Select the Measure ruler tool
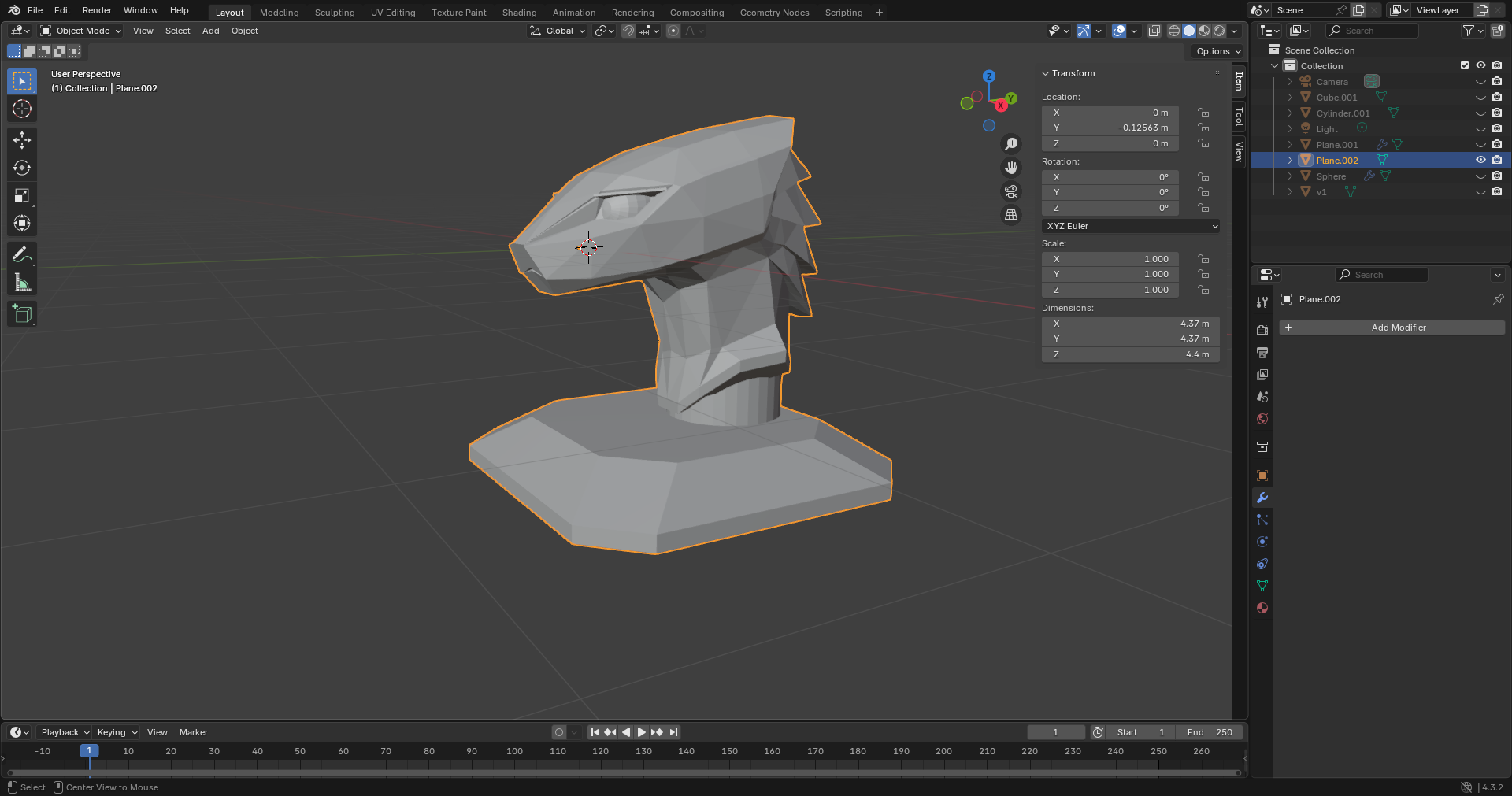This screenshot has height=796, width=1512. pos(22,283)
